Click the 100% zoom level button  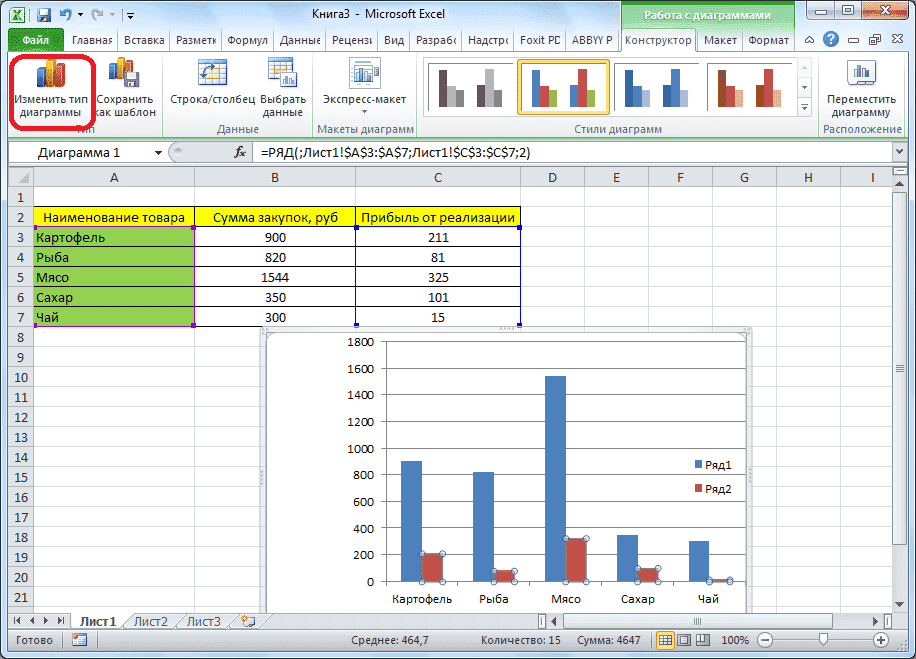(735, 640)
